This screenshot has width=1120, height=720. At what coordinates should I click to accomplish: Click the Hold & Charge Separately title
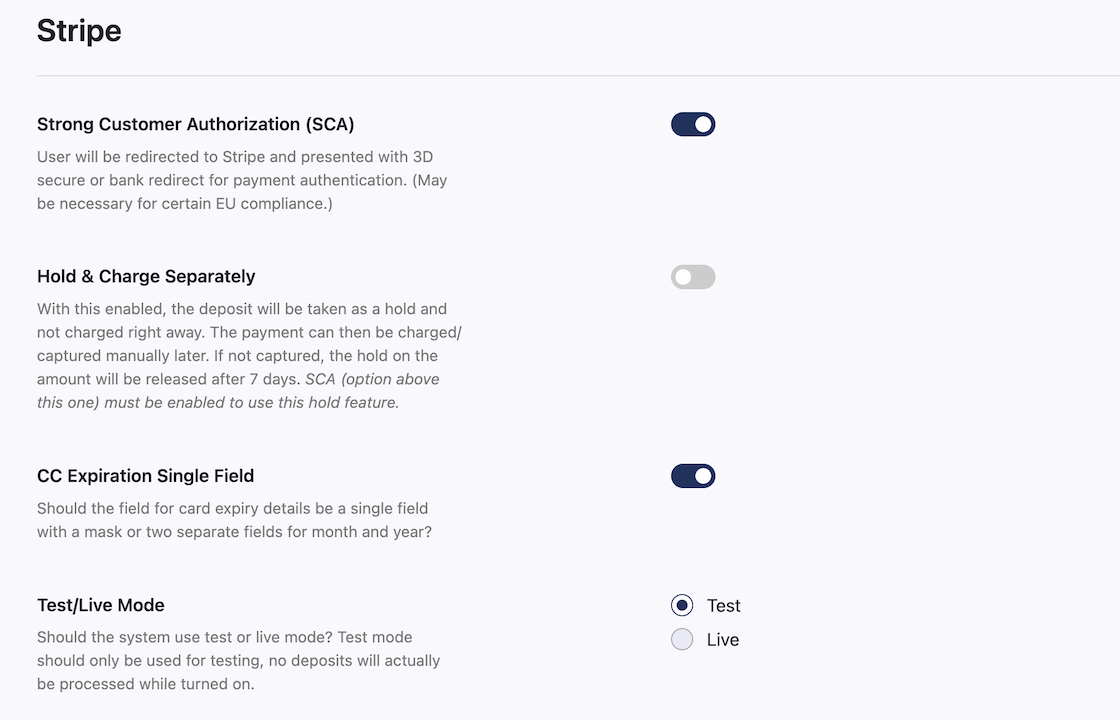click(146, 276)
